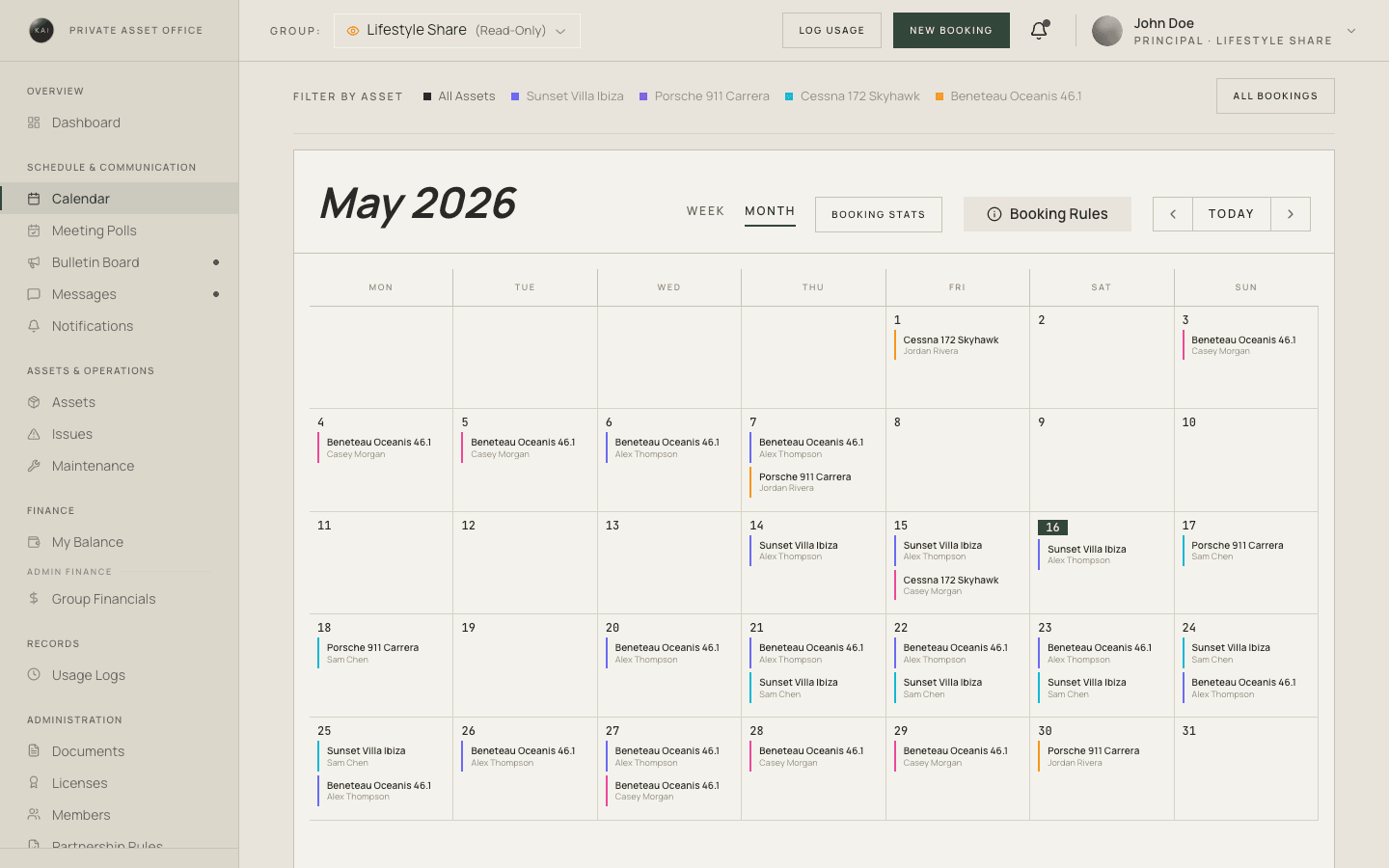This screenshot has width=1389, height=868.
Task: Click the Group Financials dollar icon
Action: pos(34,599)
